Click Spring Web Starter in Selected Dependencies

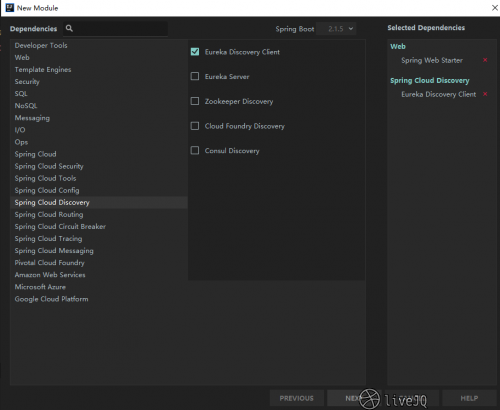(x=432, y=60)
